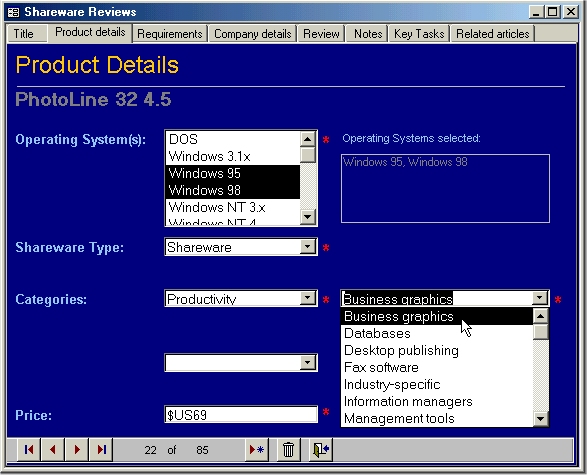Click OS list scroll down arrow

308,217
